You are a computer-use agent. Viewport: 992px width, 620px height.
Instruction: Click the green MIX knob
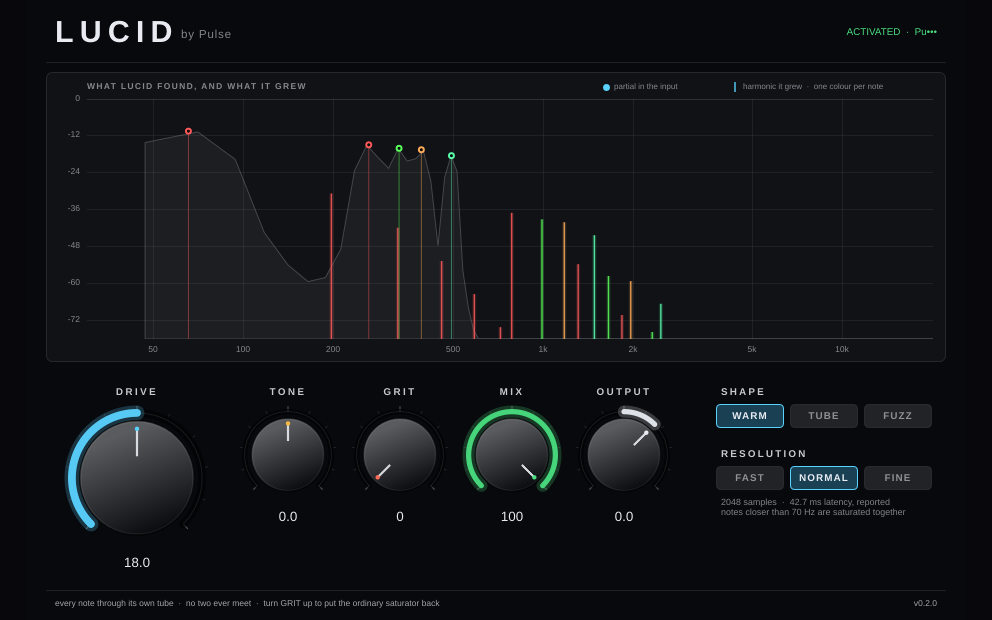(512, 454)
